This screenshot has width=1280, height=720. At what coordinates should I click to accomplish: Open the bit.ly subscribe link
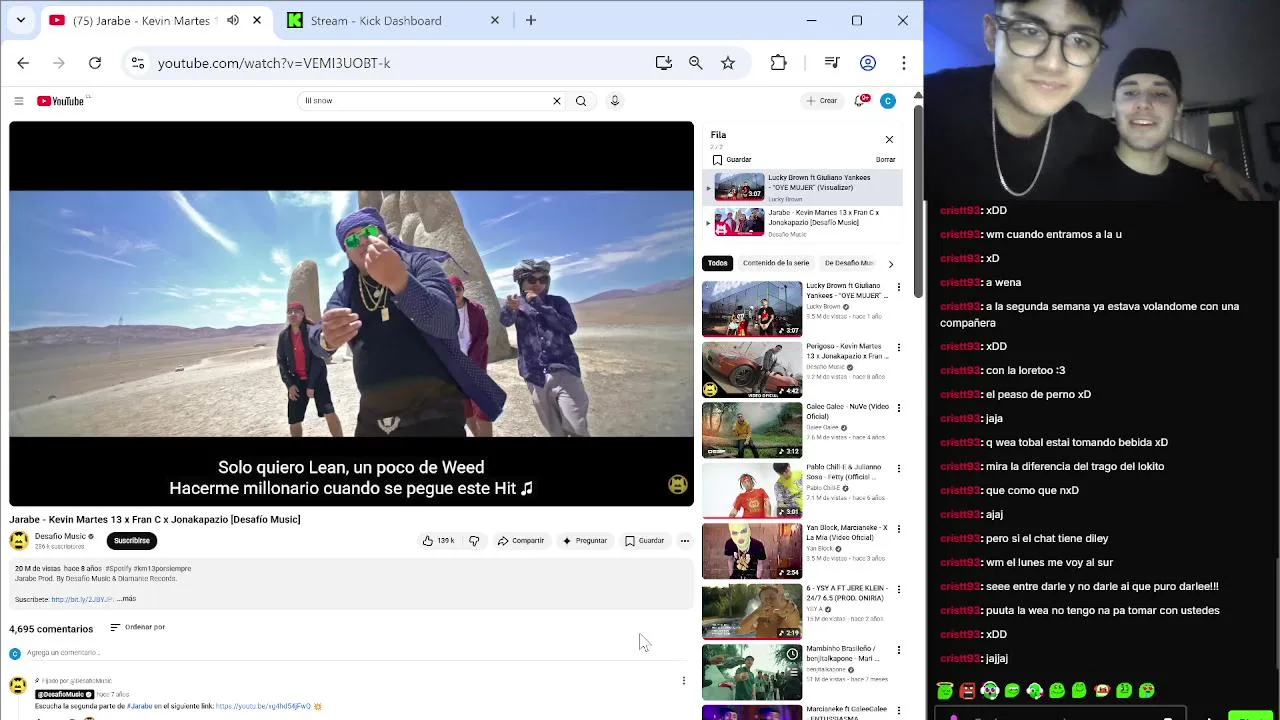(82, 599)
